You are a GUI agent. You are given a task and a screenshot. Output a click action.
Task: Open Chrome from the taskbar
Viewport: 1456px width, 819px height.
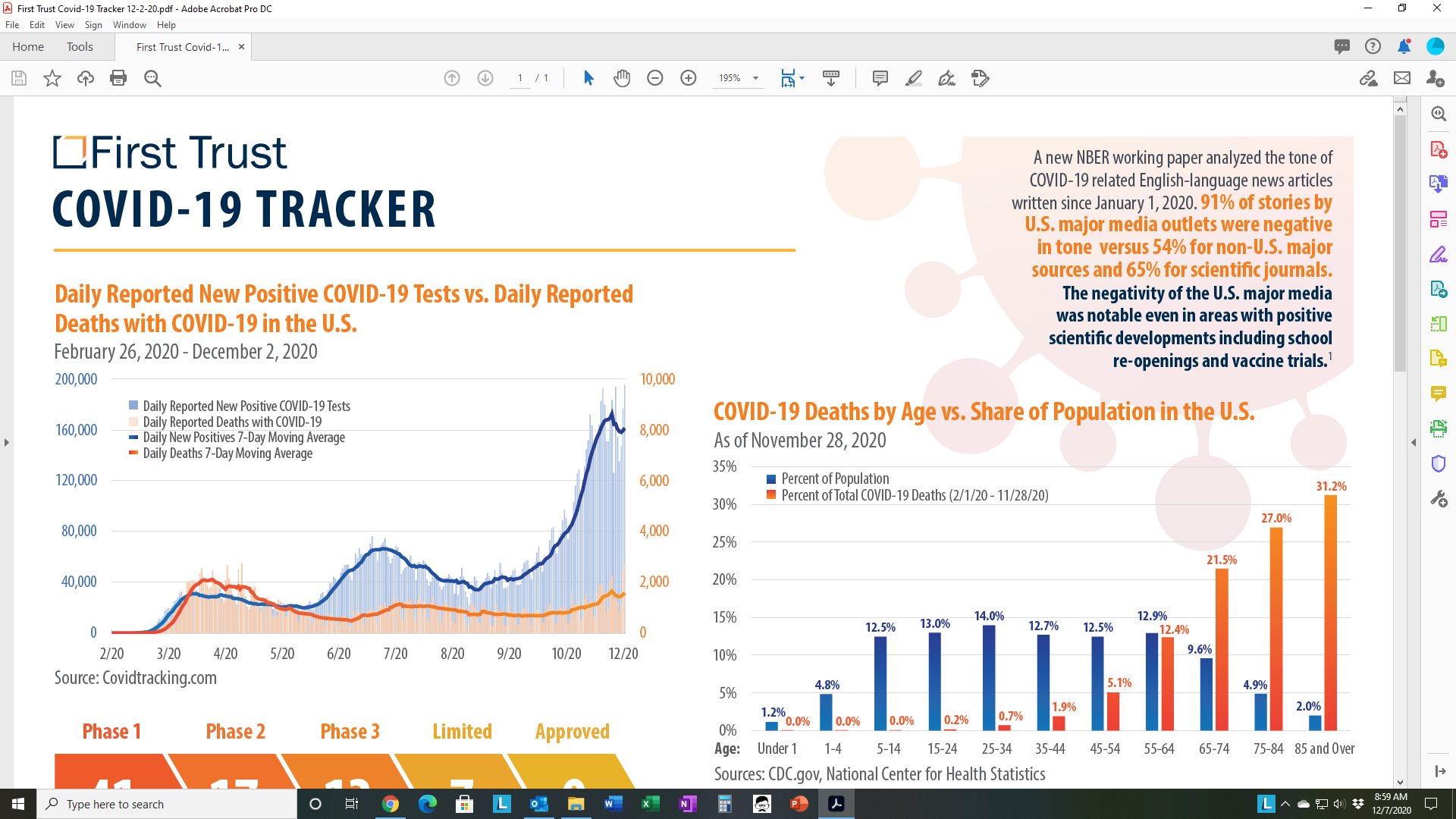pos(391,804)
